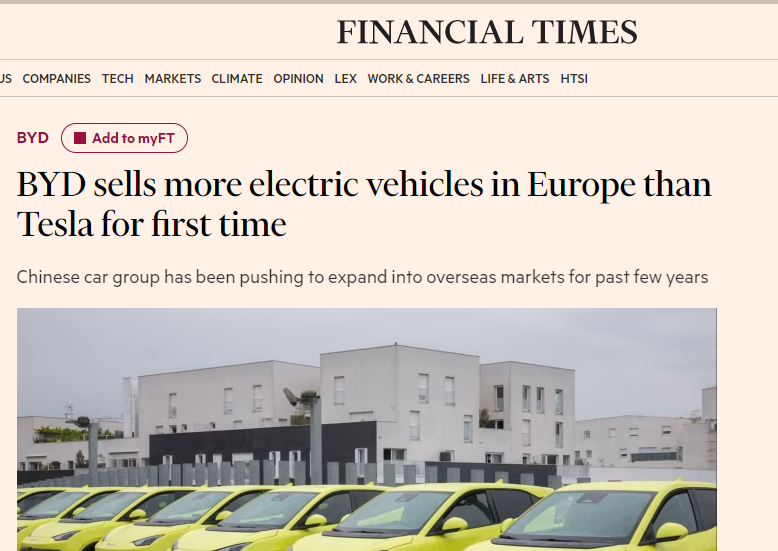Open the yellow BYD cars article photo
This screenshot has height=551, width=778.
(x=366, y=429)
